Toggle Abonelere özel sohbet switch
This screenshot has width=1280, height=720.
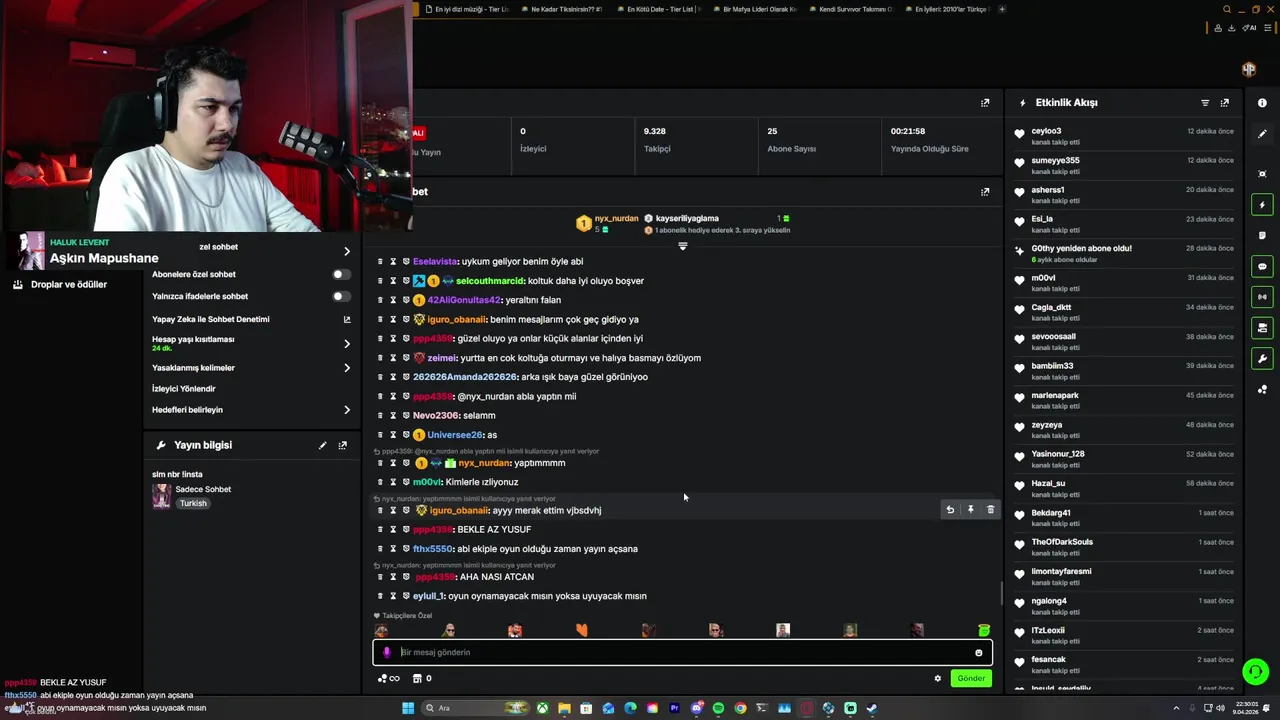[341, 274]
